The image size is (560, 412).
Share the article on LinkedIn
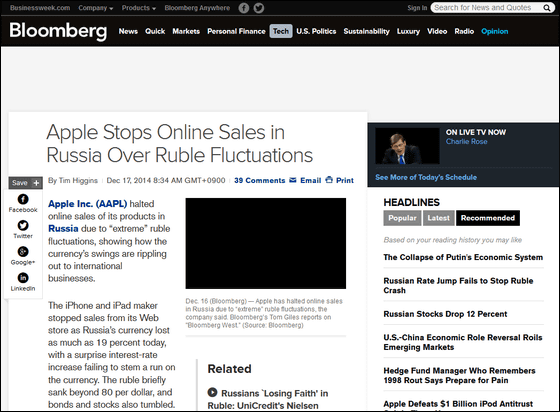click(23, 278)
